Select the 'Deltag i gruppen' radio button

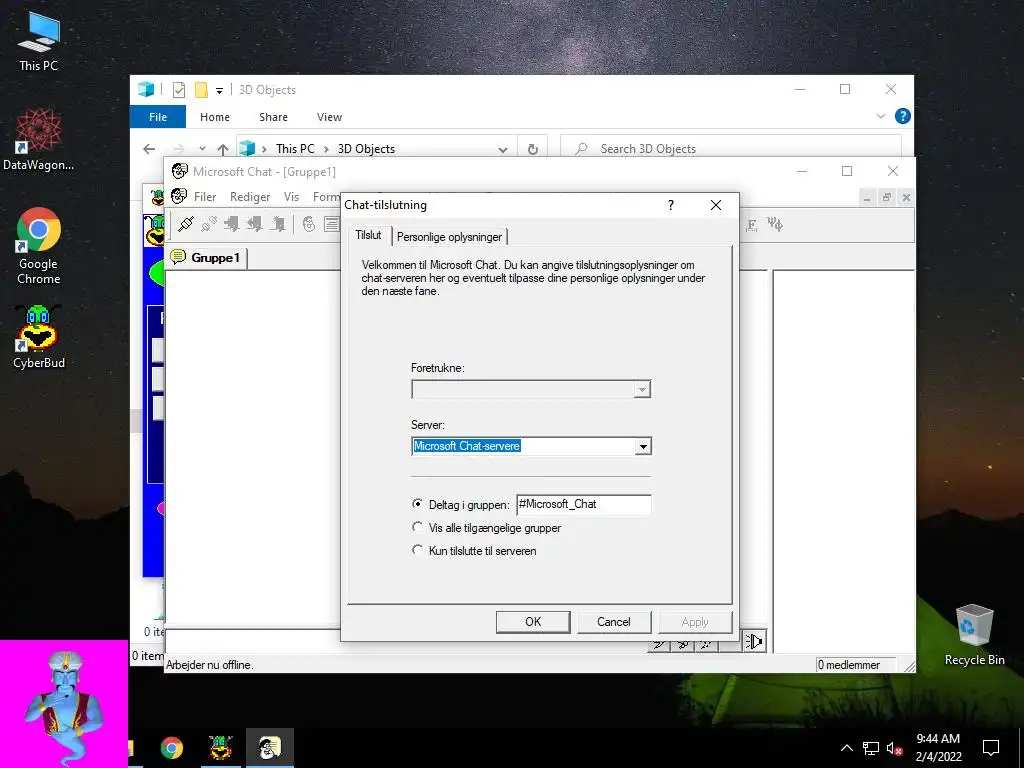point(417,504)
